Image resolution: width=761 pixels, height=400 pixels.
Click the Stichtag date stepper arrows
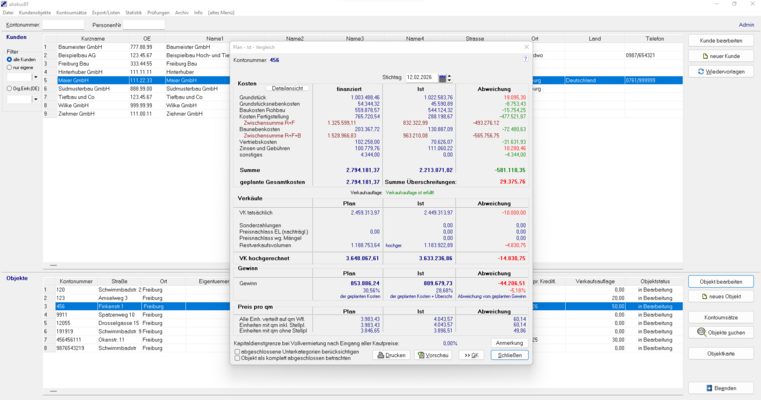tap(449, 77)
